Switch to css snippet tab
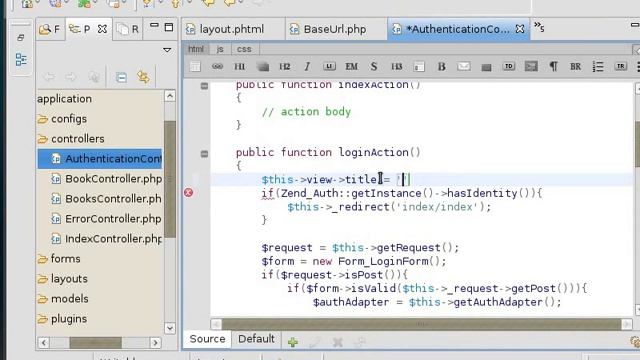This screenshot has width=640, height=360. click(x=244, y=49)
